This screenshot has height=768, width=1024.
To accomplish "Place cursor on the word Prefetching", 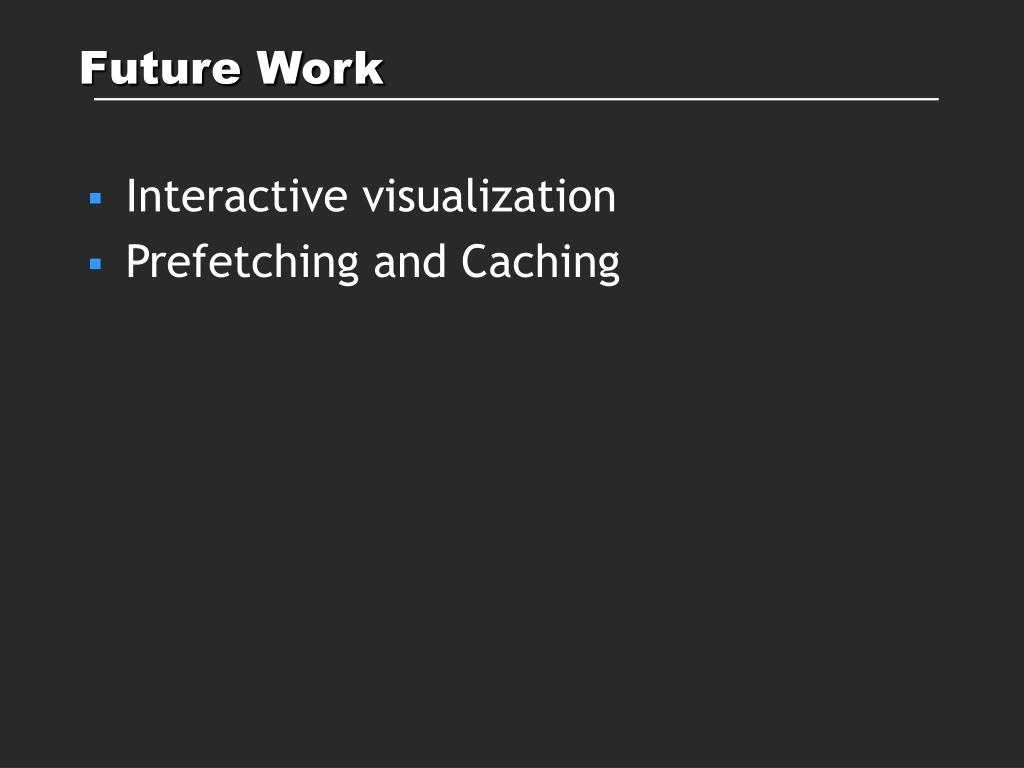I will tap(242, 263).
